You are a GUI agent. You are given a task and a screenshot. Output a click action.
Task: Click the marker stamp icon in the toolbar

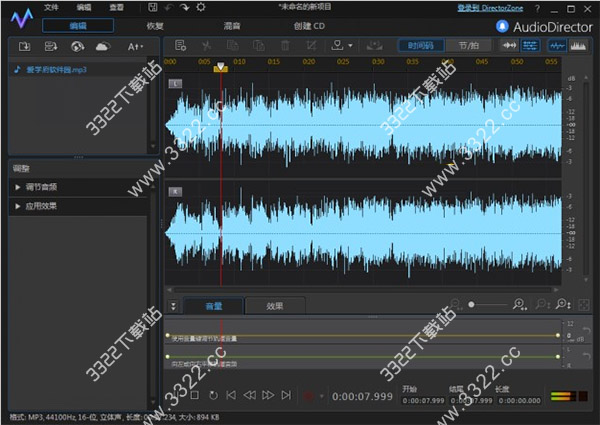[x=337, y=46]
